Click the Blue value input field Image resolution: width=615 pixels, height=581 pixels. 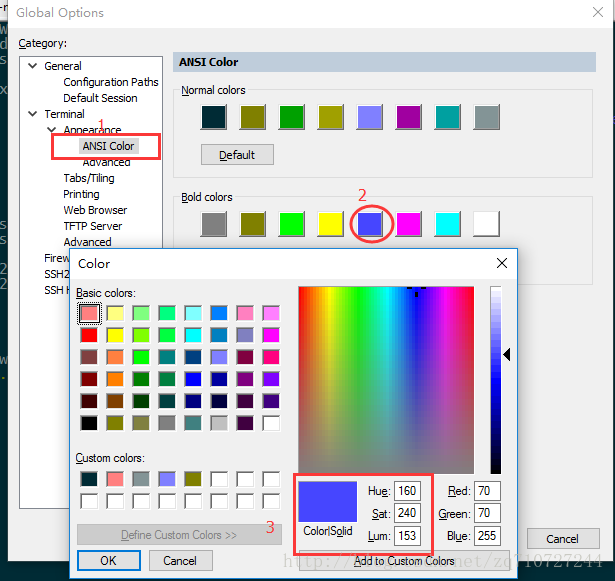(487, 536)
